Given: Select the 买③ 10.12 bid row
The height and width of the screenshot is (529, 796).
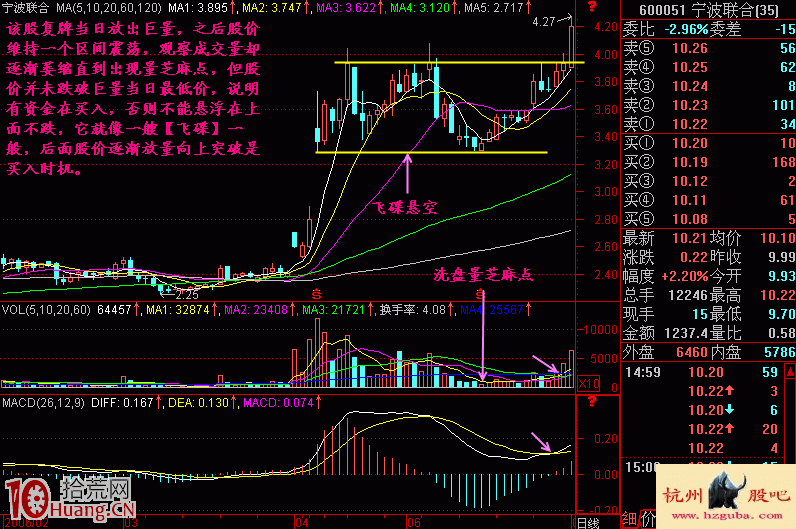Looking at the screenshot, I should coord(709,181).
